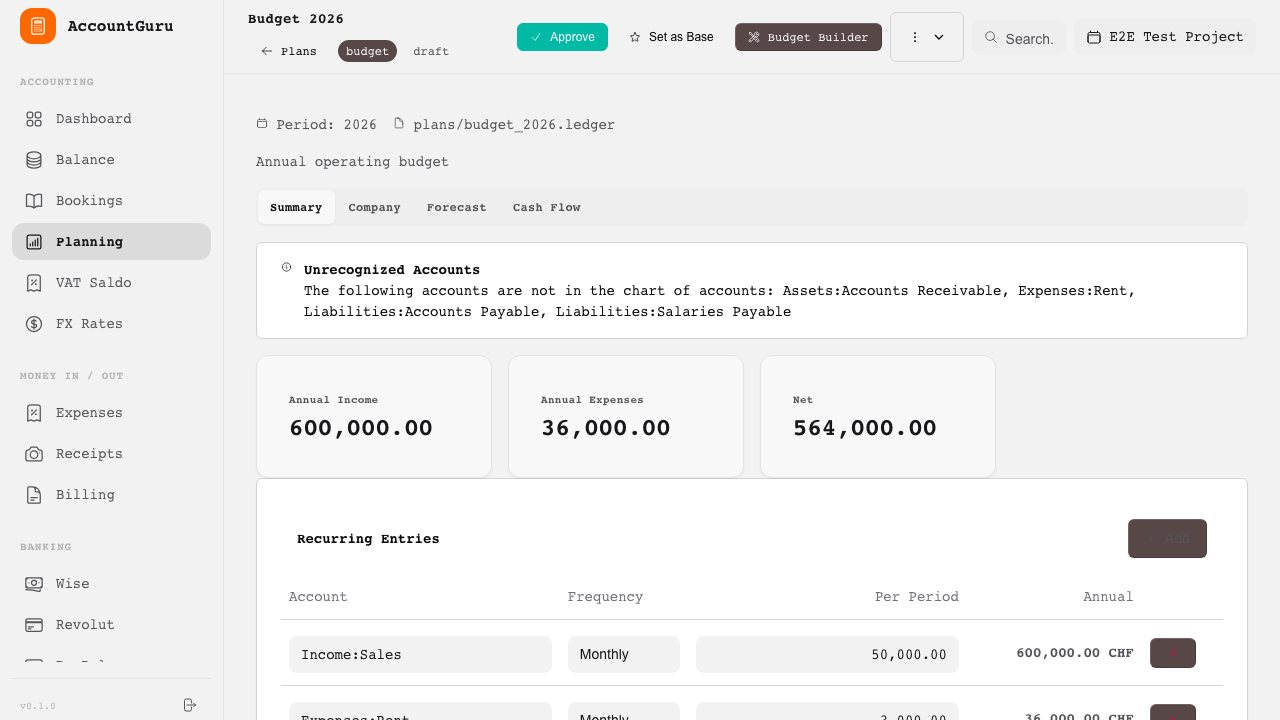Image resolution: width=1280 pixels, height=720 pixels.
Task: Open the Budget Builder
Action: [808, 37]
